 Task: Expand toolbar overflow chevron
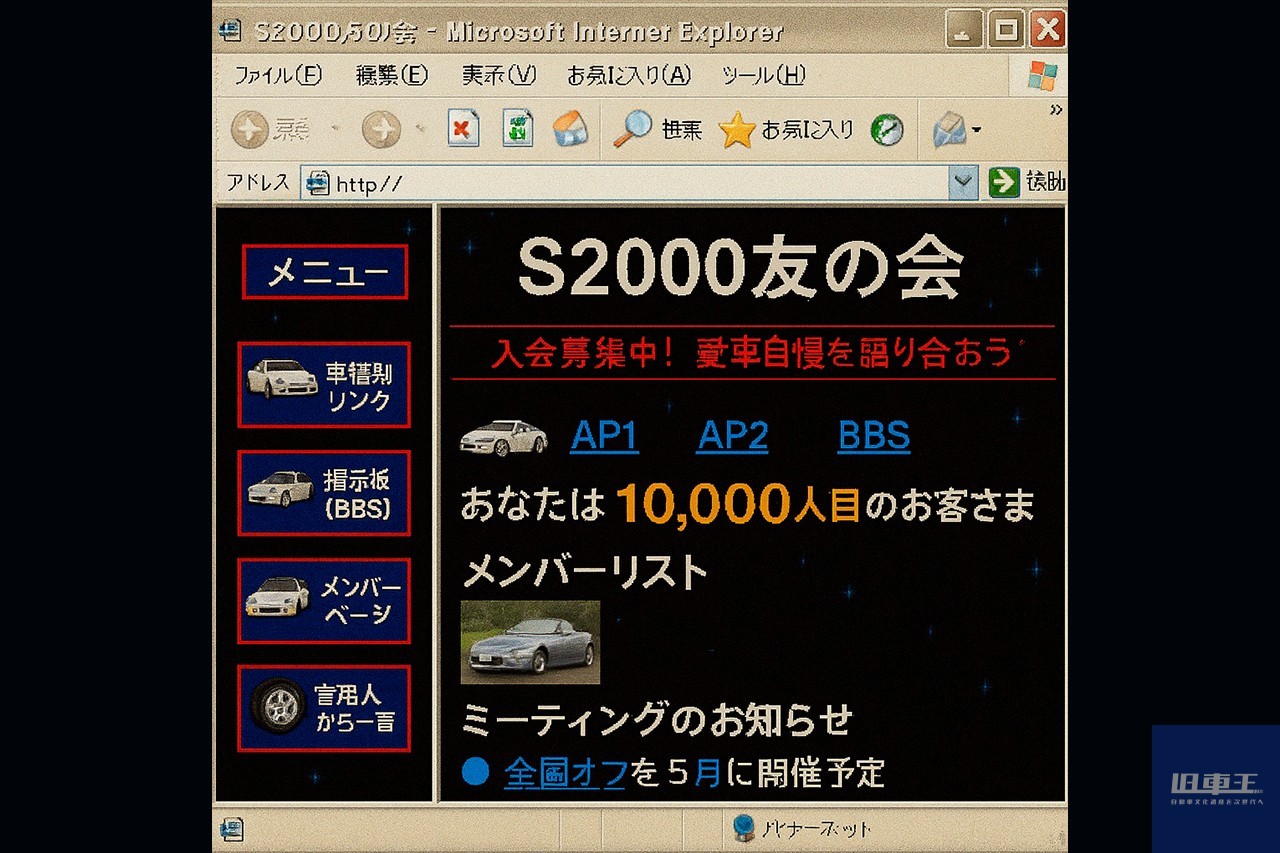[x=1056, y=110]
